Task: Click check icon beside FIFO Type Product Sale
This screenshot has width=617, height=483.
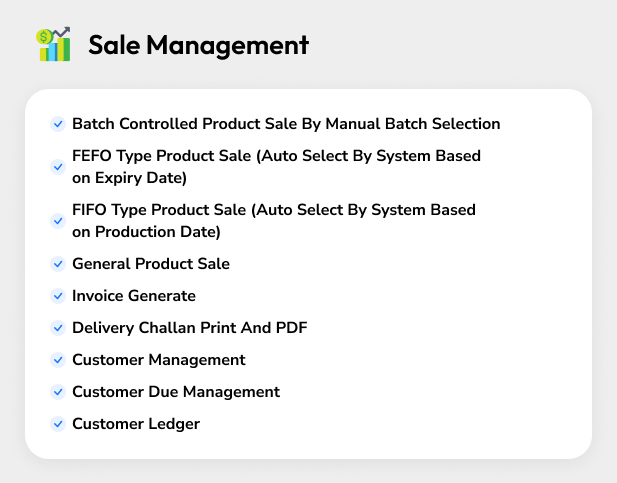Action: 58,221
